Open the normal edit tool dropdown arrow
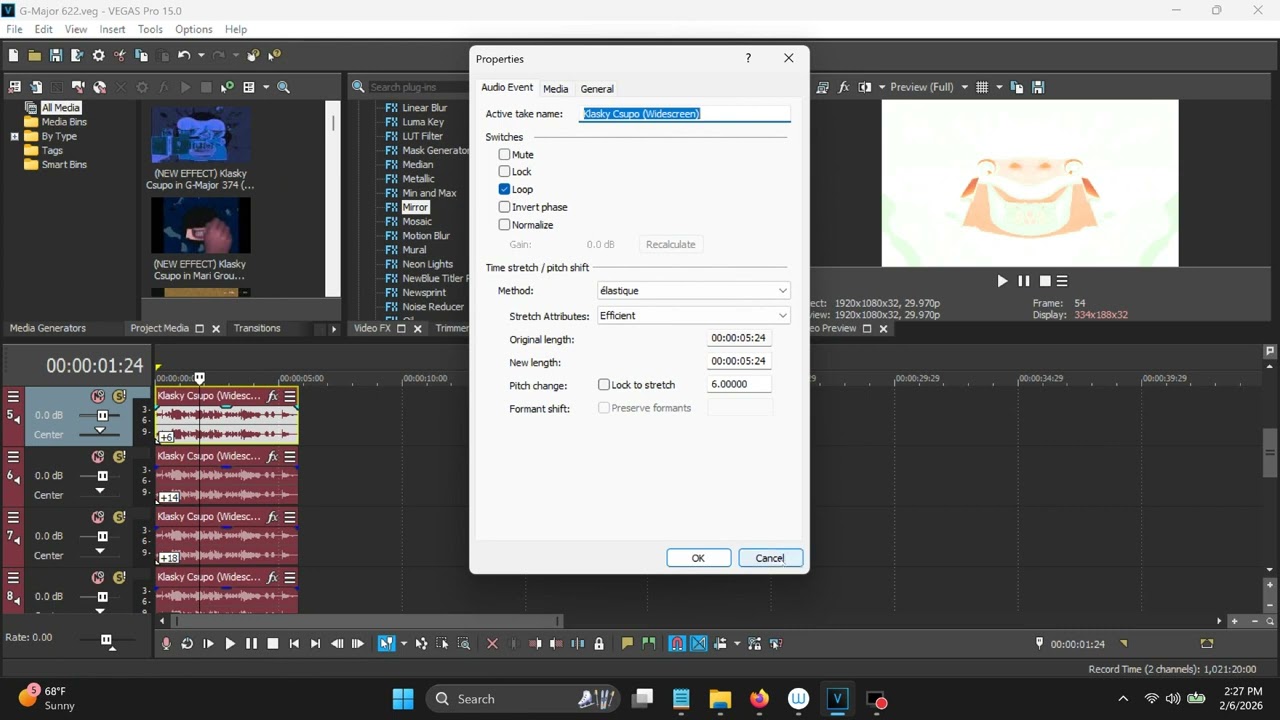Image resolution: width=1280 pixels, height=720 pixels. 403,644
